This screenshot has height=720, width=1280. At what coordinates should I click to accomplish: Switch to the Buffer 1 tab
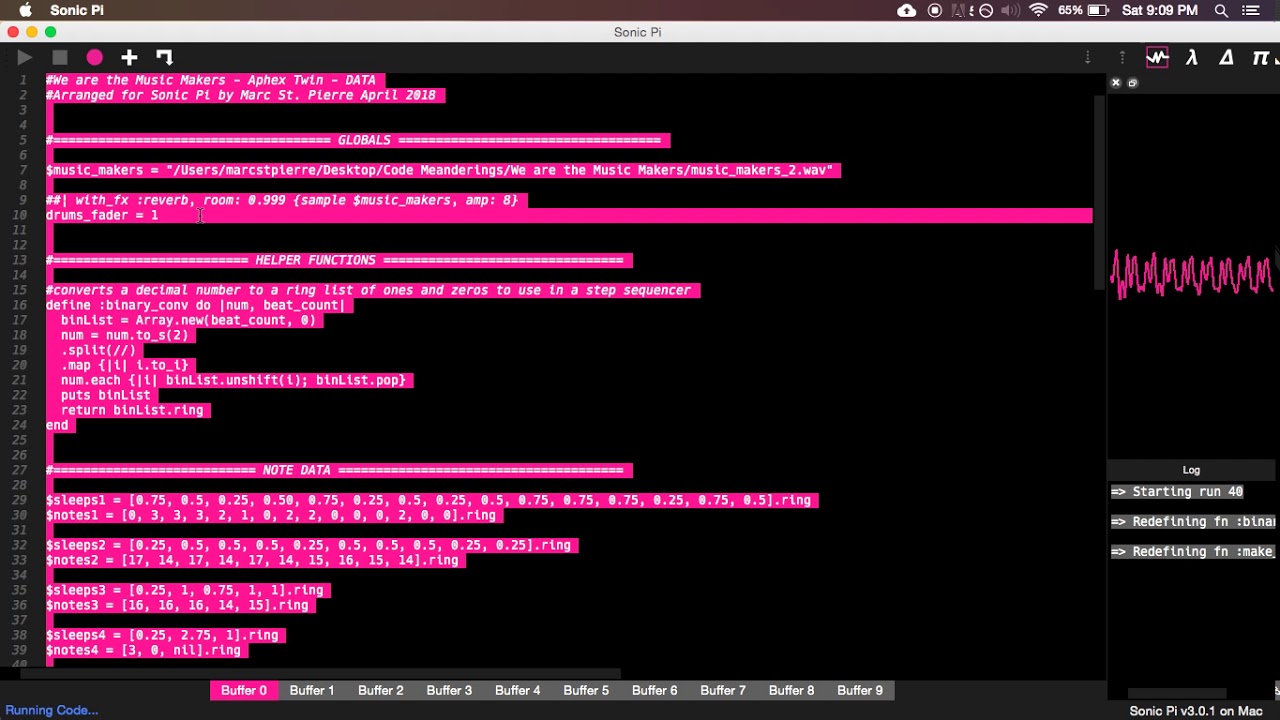click(312, 690)
